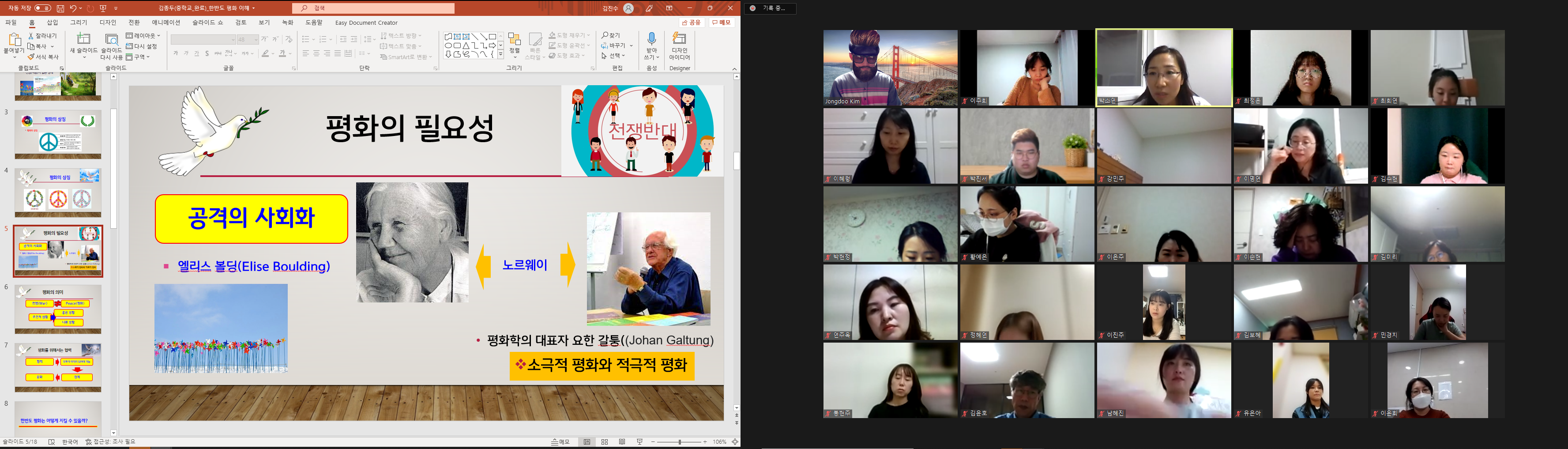This screenshot has height=449, width=1568.
Task: Click the Undo arrow icon
Action: coord(73,8)
